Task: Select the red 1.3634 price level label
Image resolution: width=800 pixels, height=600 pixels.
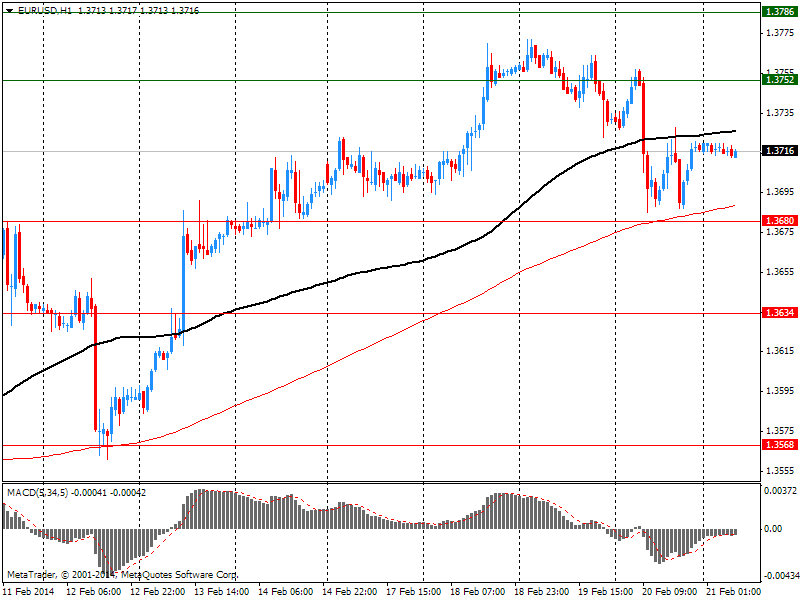Action: click(x=780, y=313)
